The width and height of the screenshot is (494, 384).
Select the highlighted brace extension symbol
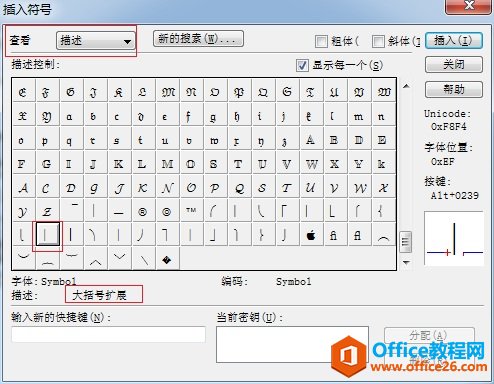[x=47, y=235]
